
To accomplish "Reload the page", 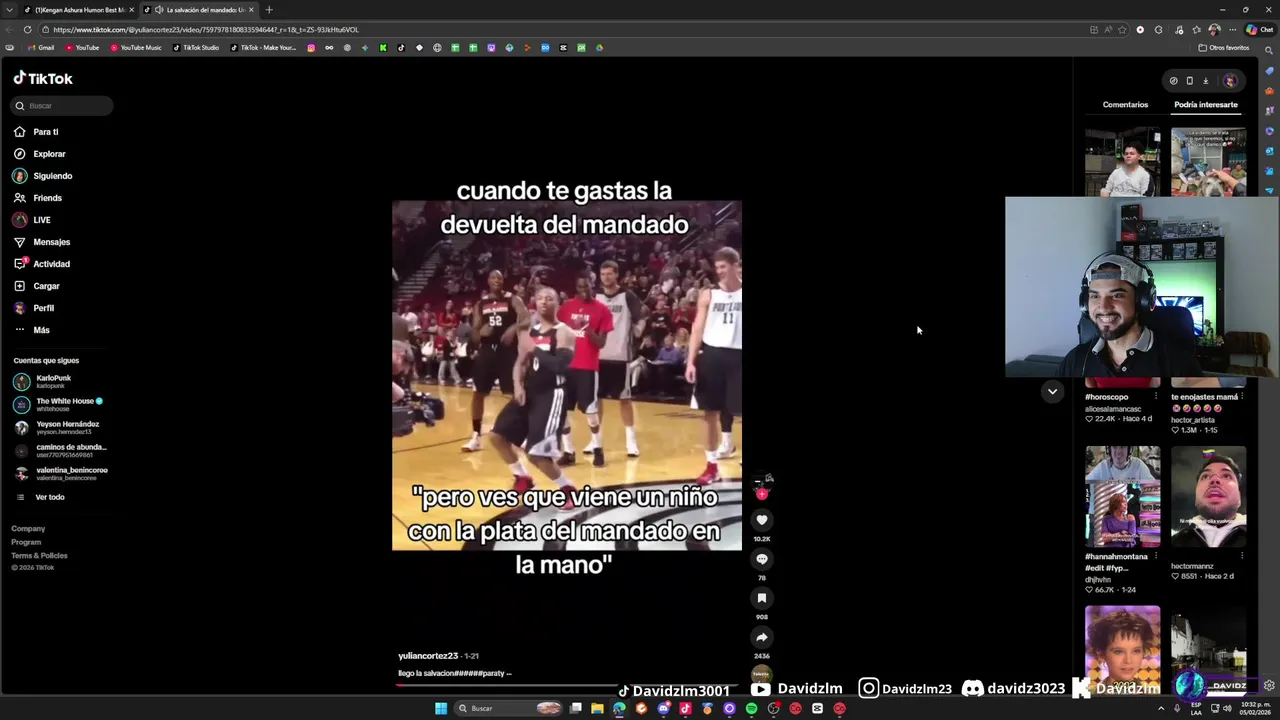I will pyautogui.click(x=27, y=30).
